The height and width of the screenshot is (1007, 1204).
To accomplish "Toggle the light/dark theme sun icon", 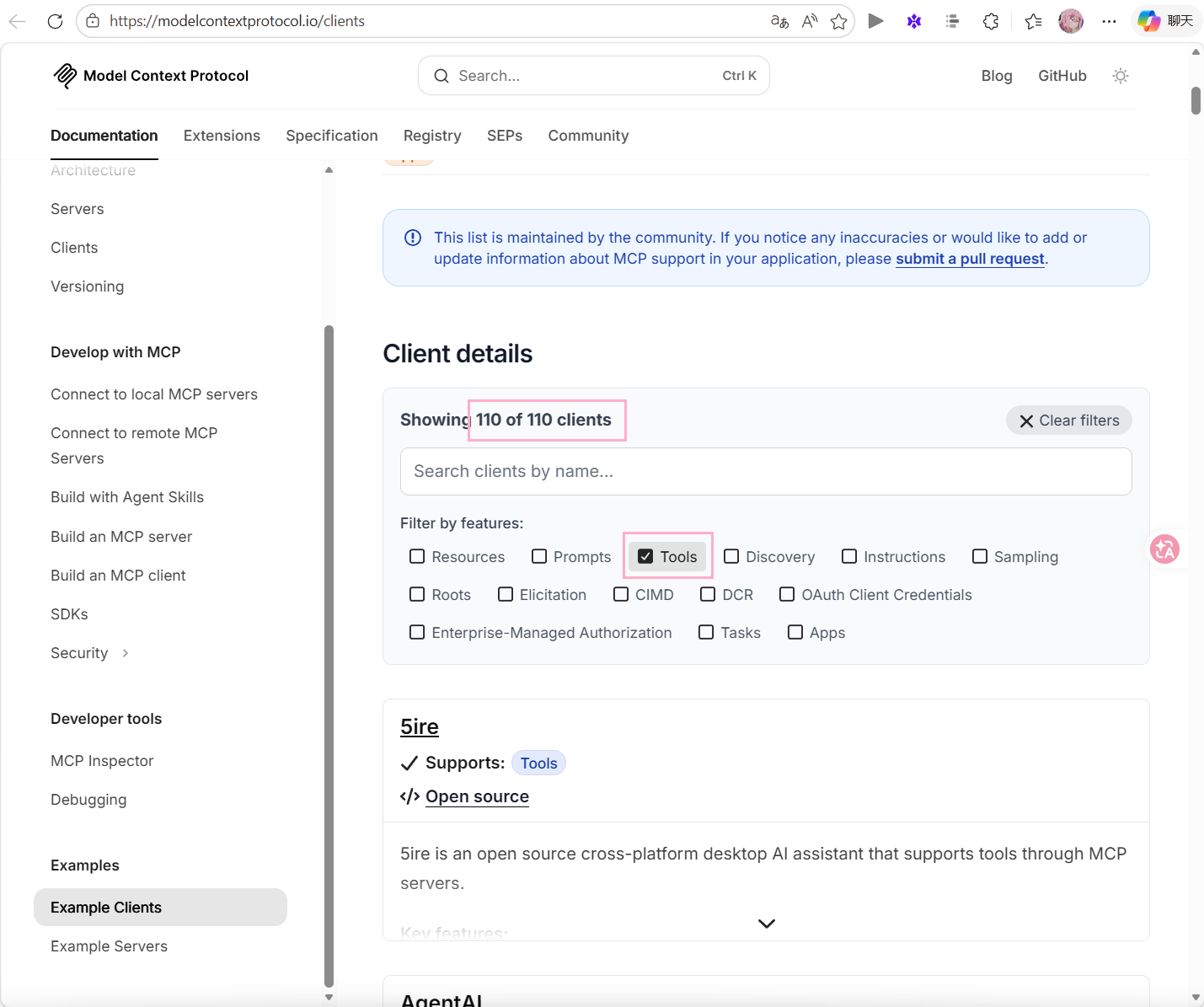I will (1120, 76).
